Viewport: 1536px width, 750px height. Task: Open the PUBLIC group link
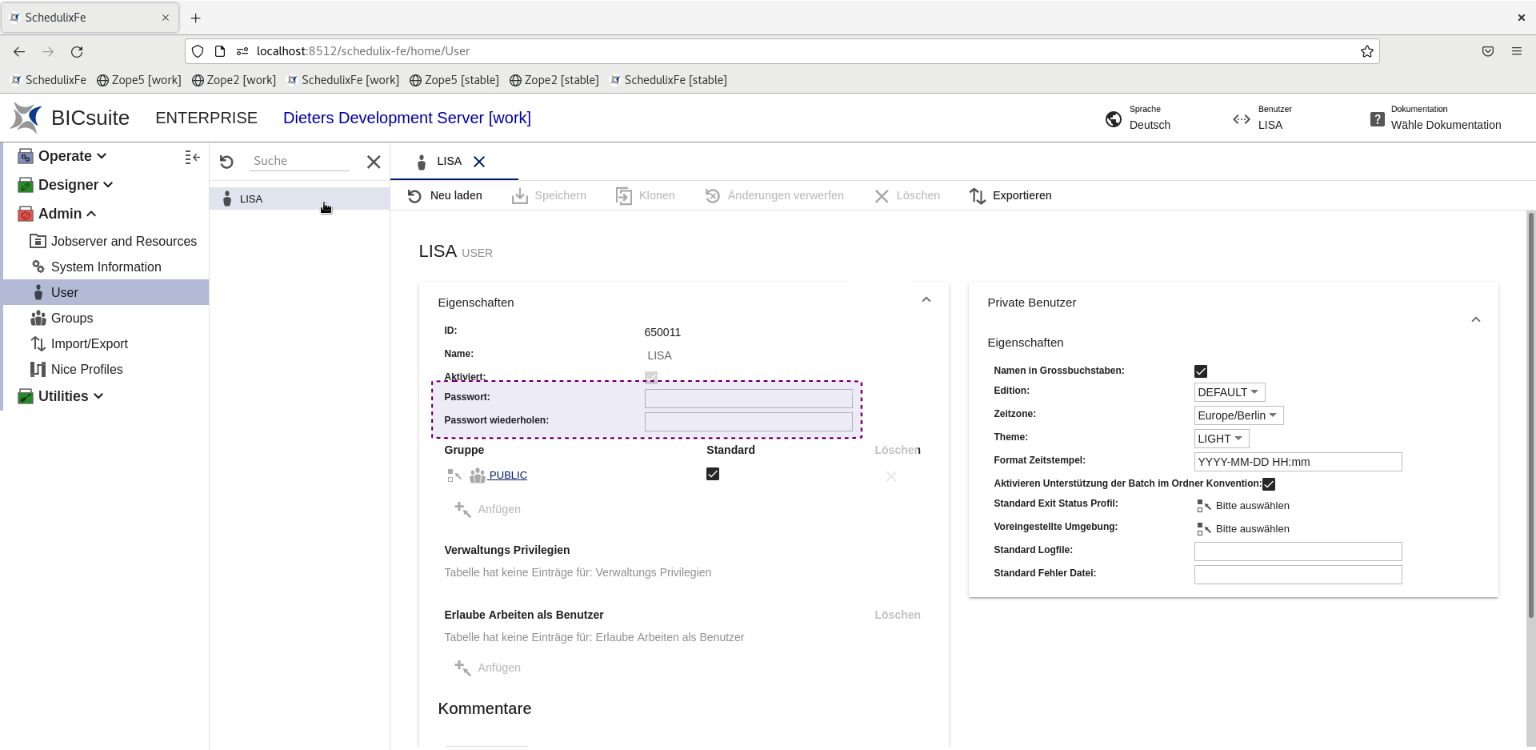[x=508, y=476]
